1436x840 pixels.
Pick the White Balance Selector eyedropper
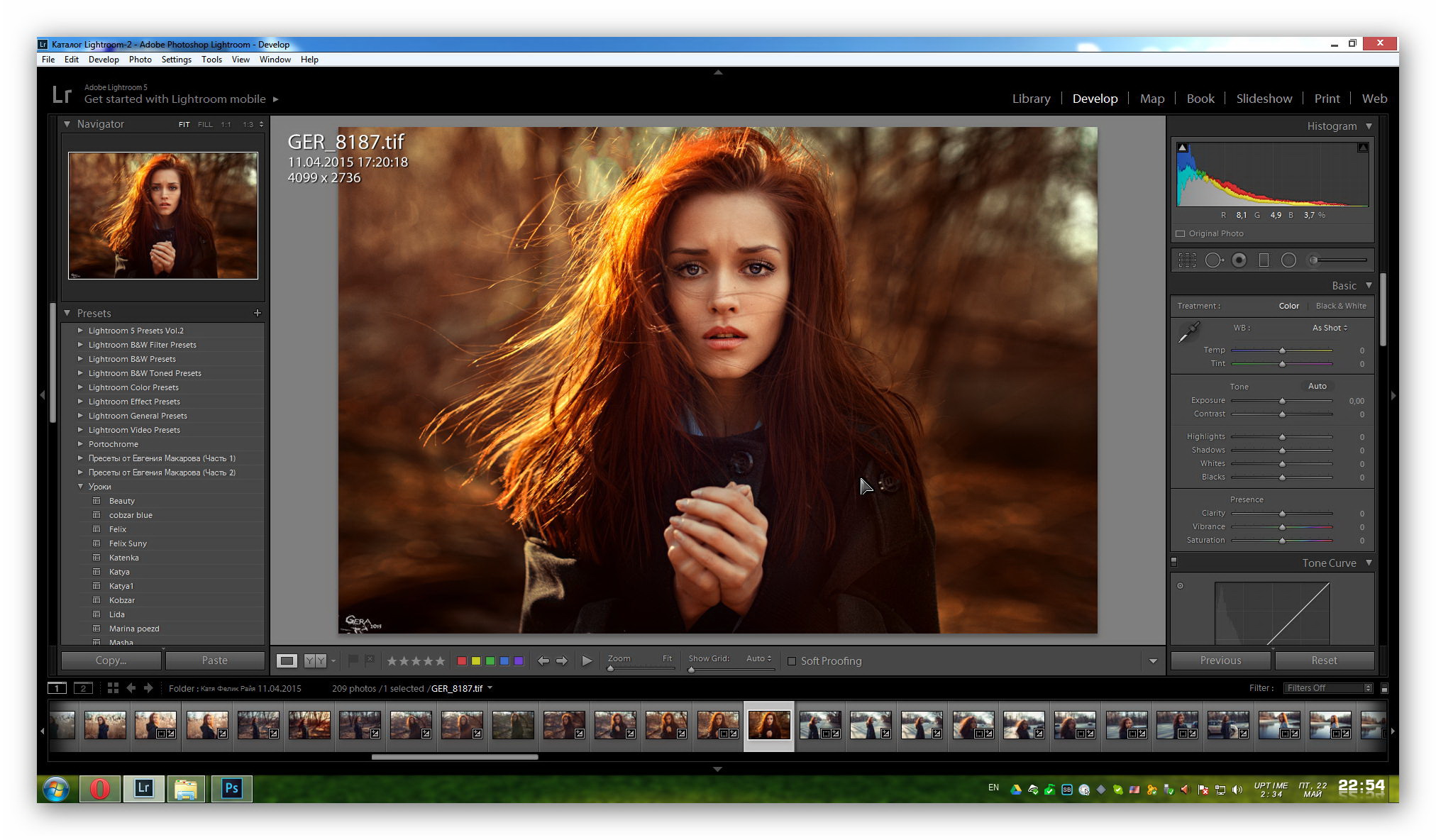point(1188,331)
